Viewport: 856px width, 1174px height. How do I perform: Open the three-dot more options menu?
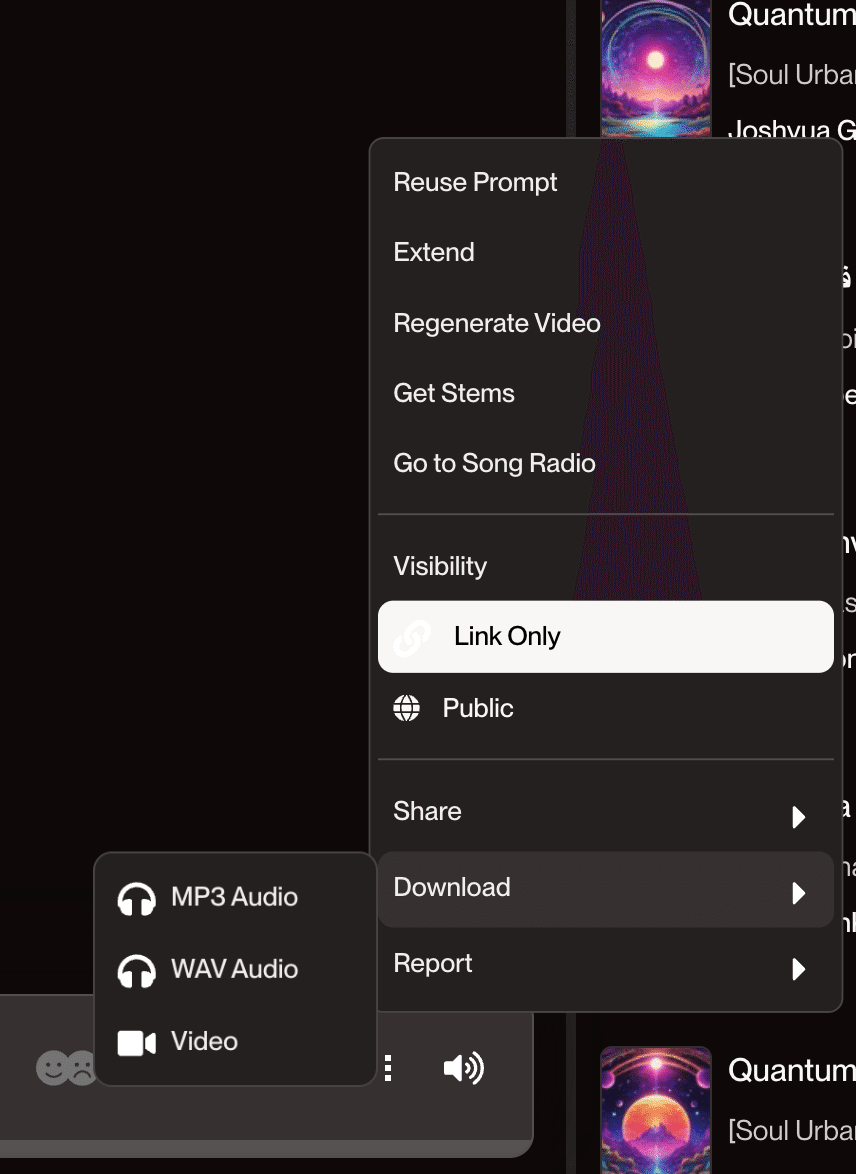pyautogui.click(x=388, y=1068)
